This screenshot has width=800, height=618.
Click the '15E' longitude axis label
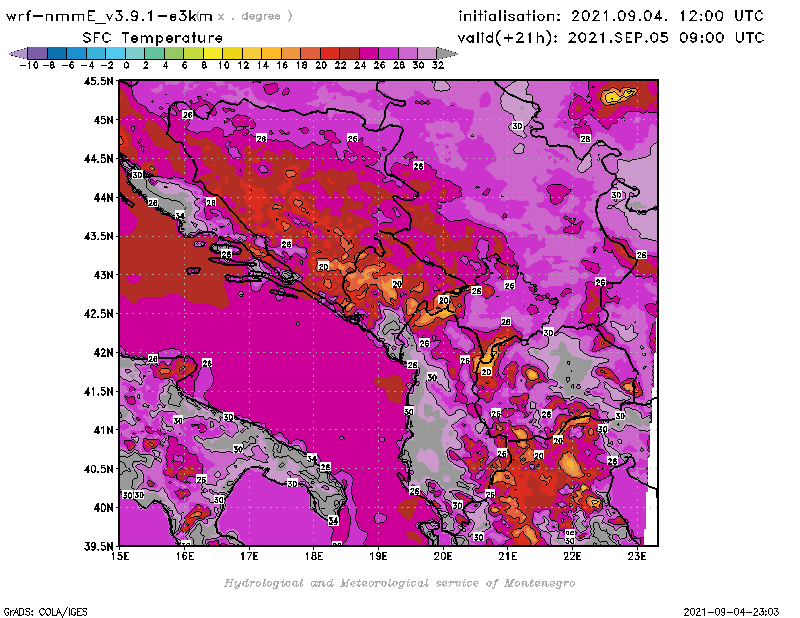(x=120, y=556)
